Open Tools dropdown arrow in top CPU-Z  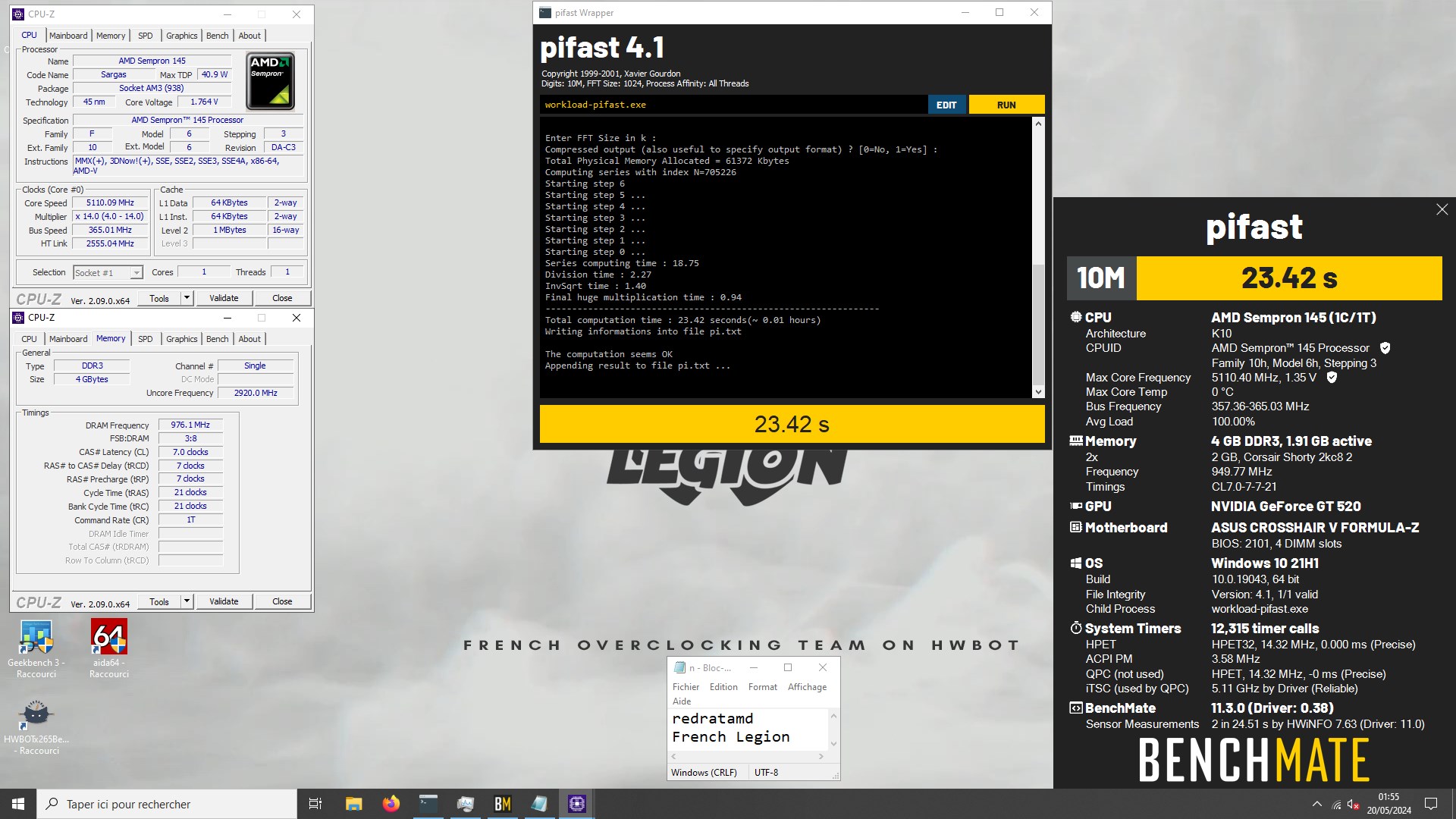pyautogui.click(x=187, y=298)
